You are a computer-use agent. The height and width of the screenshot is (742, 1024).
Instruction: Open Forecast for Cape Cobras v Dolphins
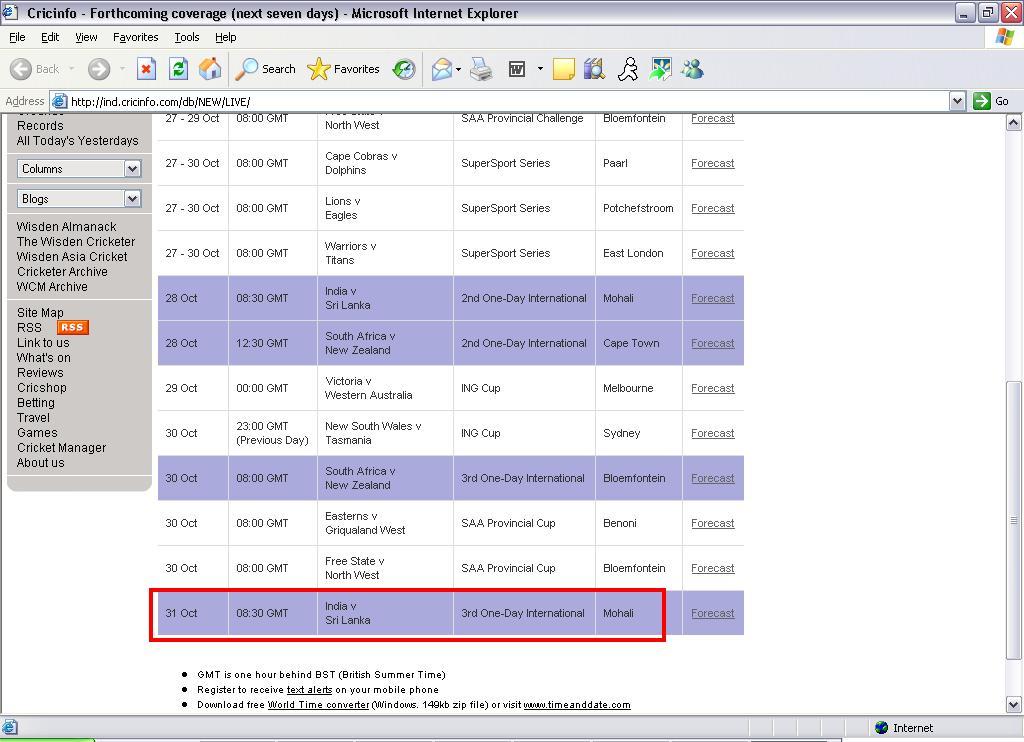(712, 163)
